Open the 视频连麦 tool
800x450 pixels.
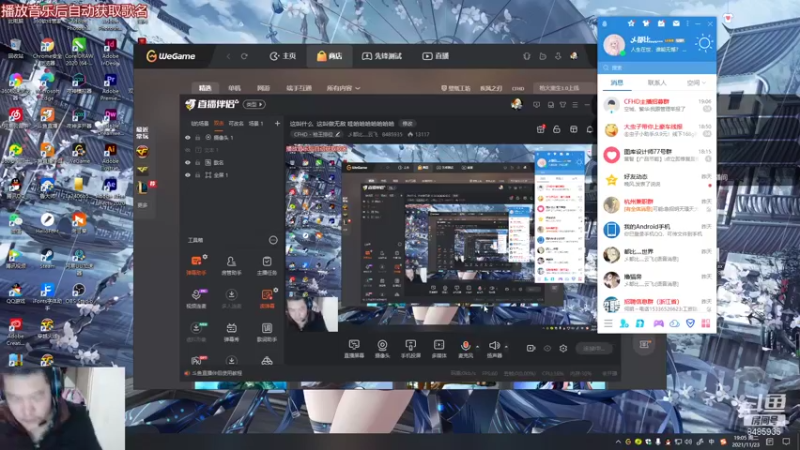[x=196, y=298]
